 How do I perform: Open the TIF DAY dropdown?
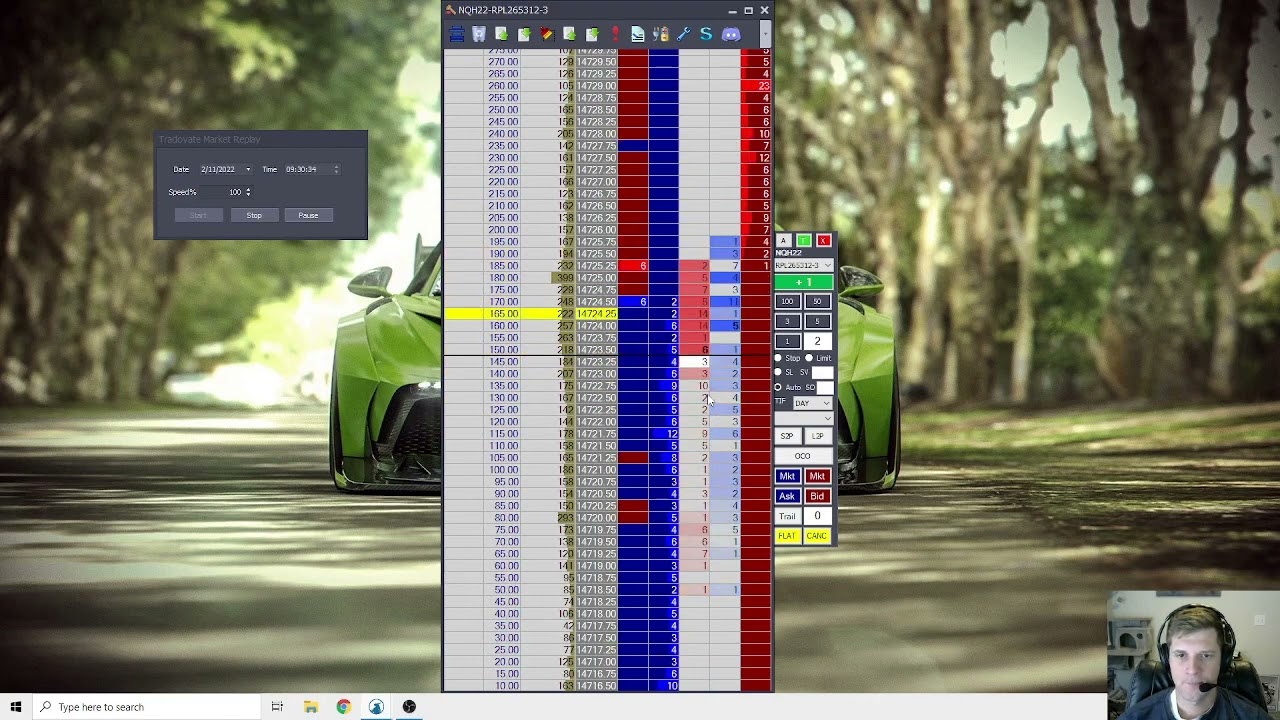(x=813, y=403)
